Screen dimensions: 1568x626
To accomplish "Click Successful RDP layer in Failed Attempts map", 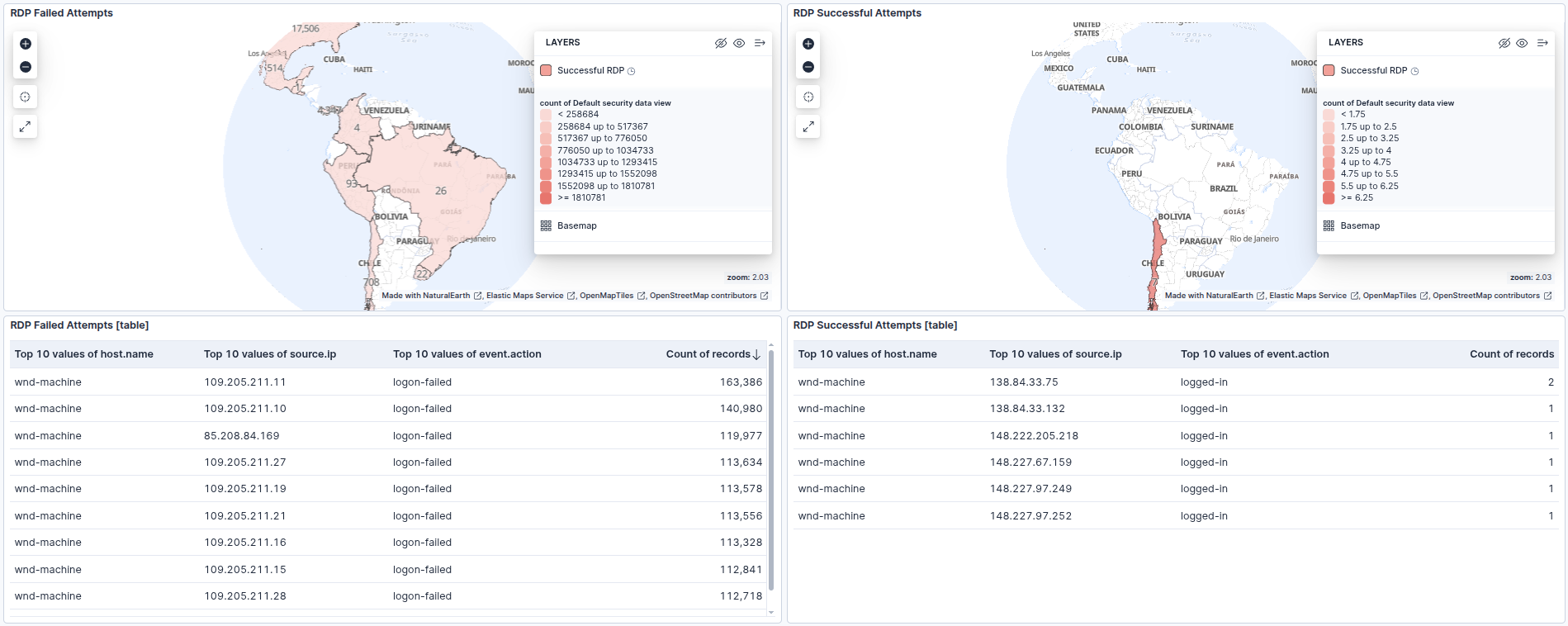I will (590, 70).
